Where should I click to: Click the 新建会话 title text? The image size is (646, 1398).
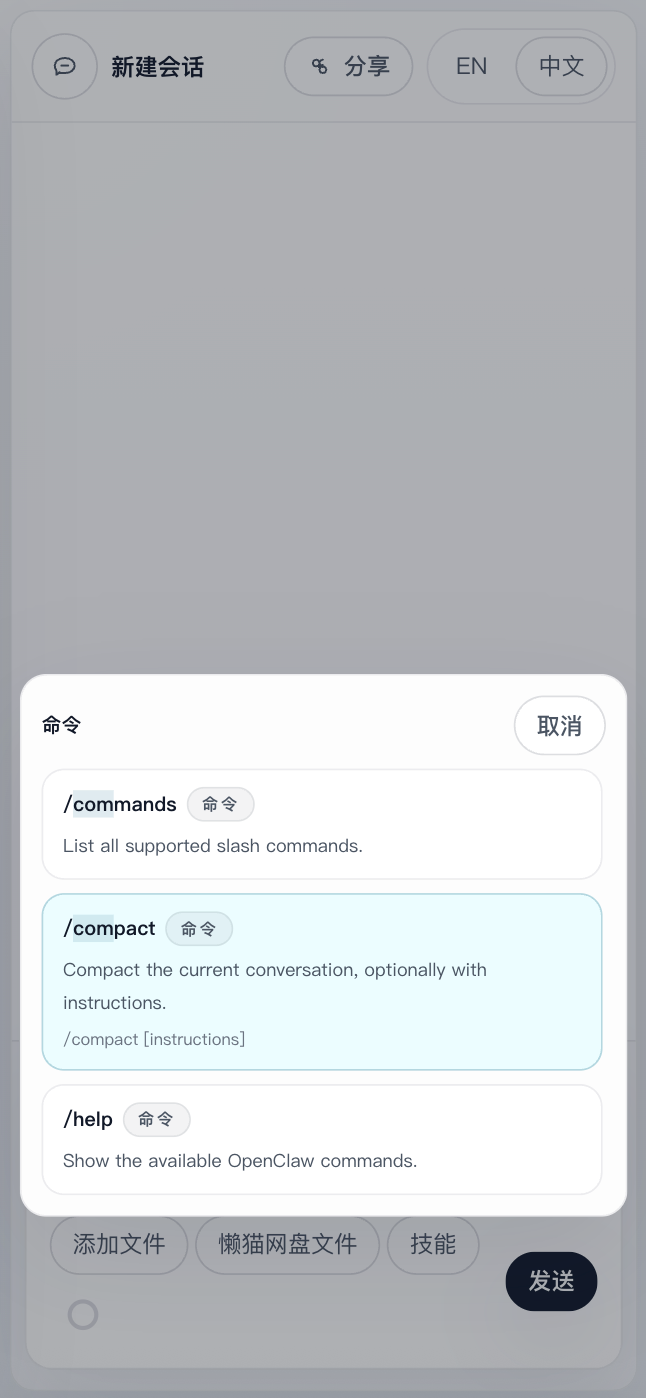point(157,67)
